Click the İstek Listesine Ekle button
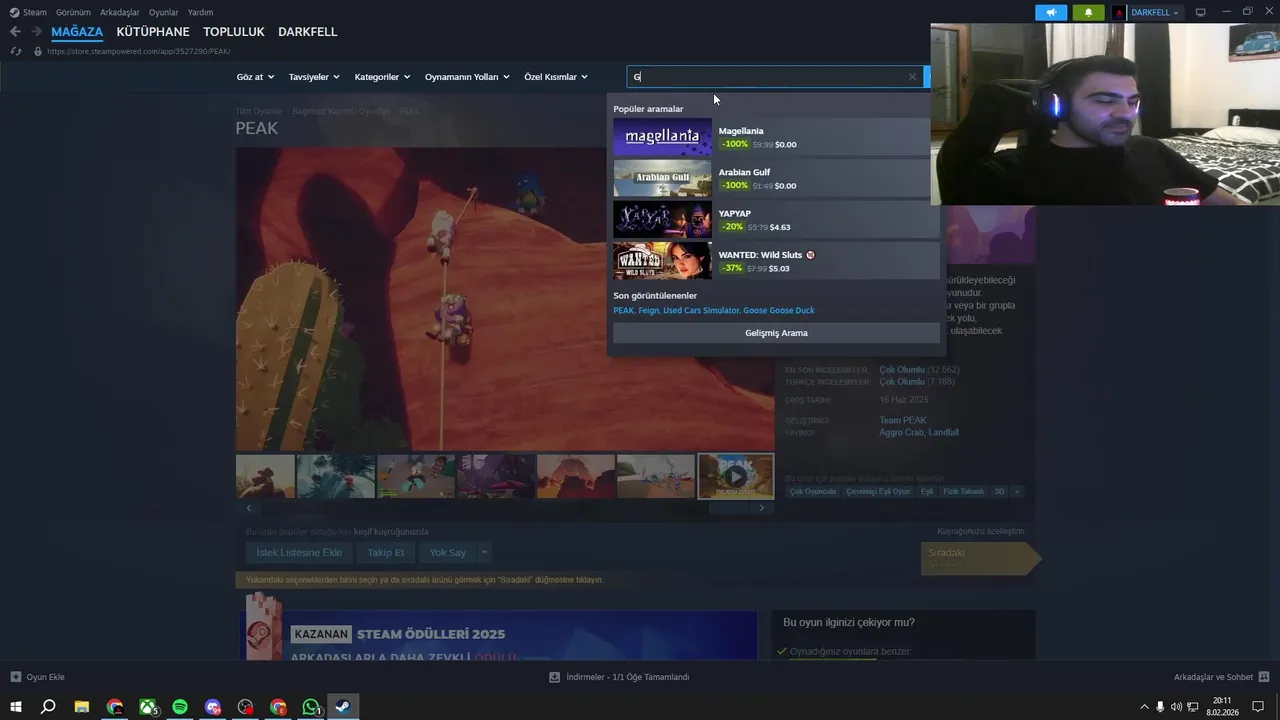This screenshot has width=1280, height=720. point(299,552)
